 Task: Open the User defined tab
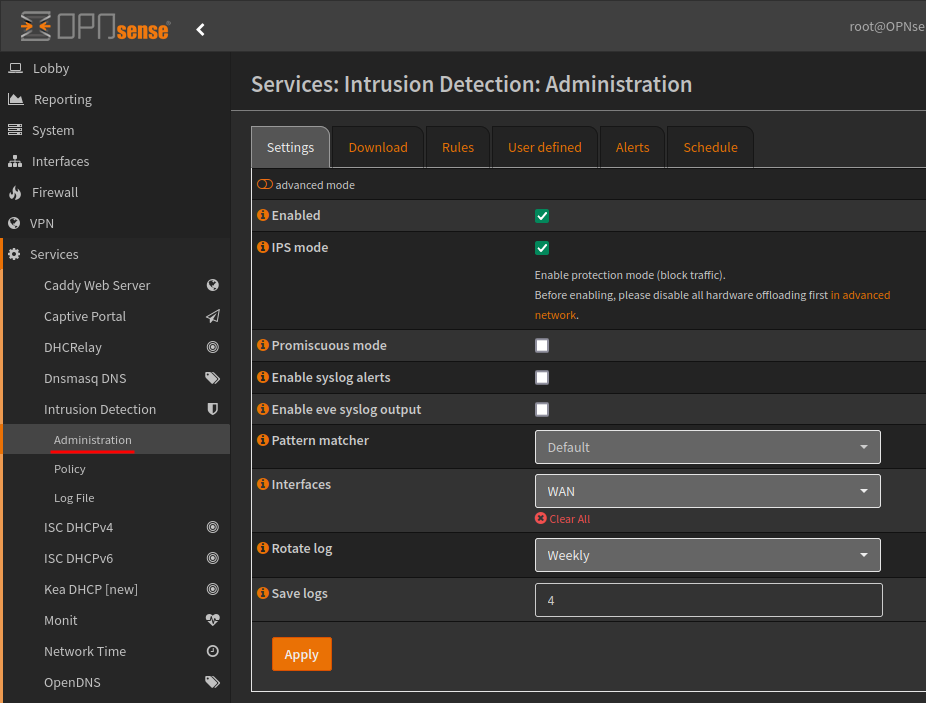pyautogui.click(x=544, y=147)
